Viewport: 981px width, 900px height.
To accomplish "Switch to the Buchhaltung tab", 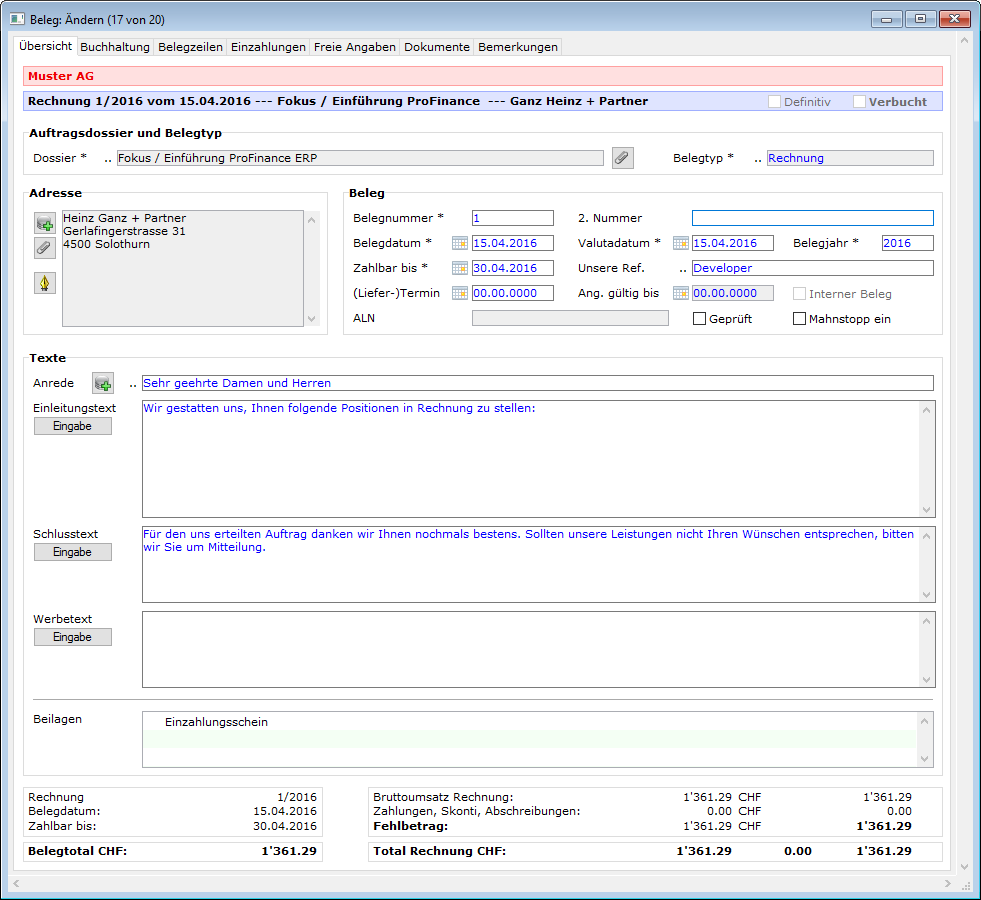I will coord(115,47).
